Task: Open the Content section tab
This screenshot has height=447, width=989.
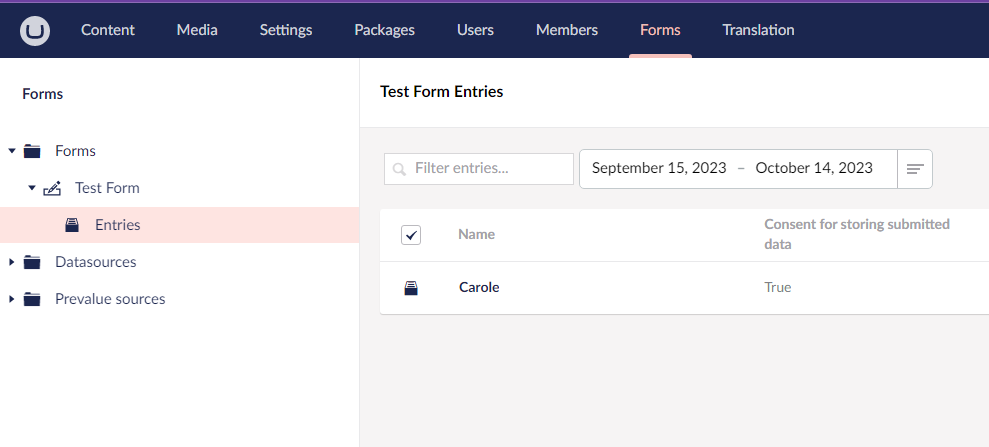Action: tap(108, 30)
